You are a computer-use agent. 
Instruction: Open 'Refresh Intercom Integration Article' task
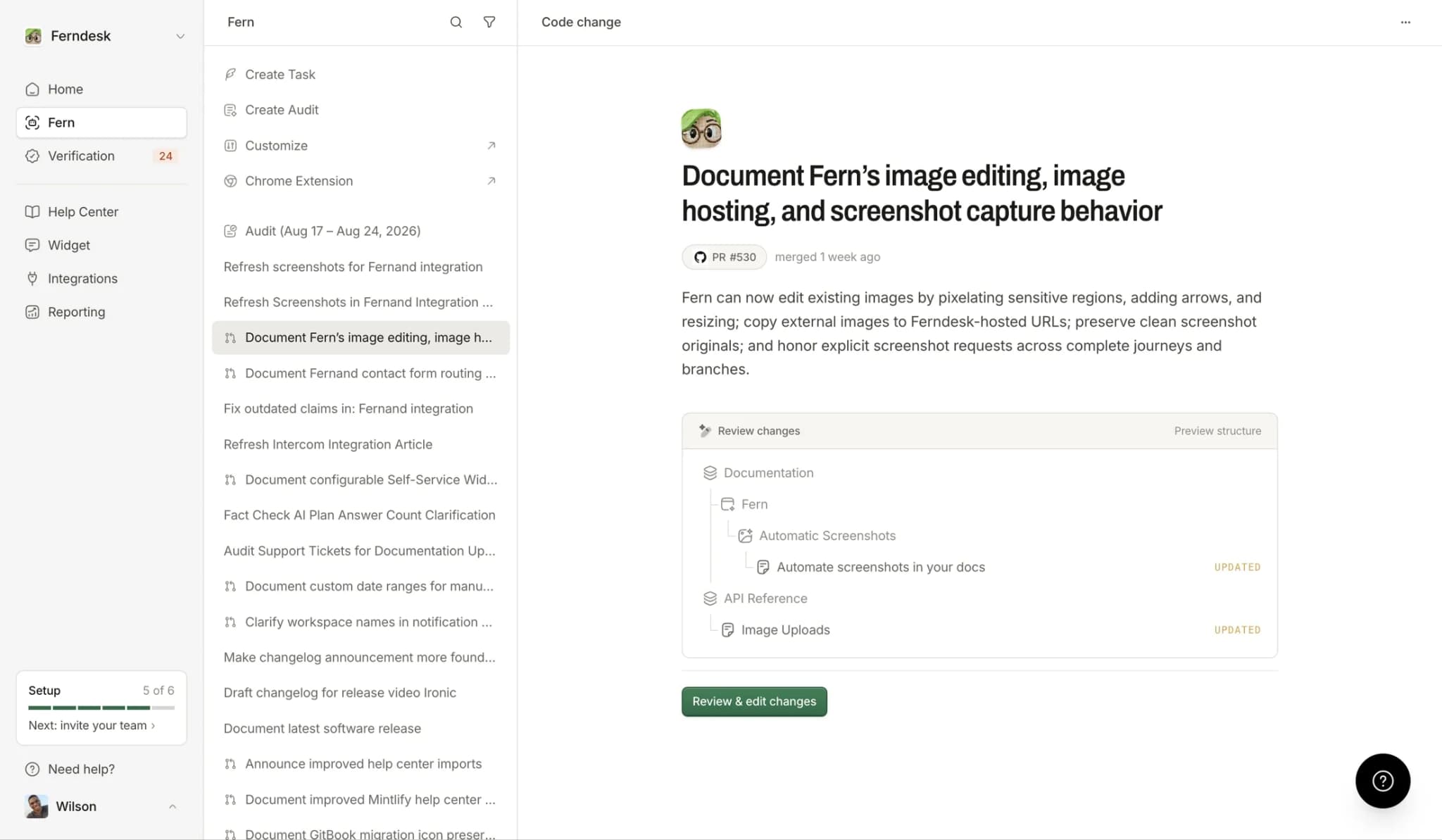pos(360,444)
